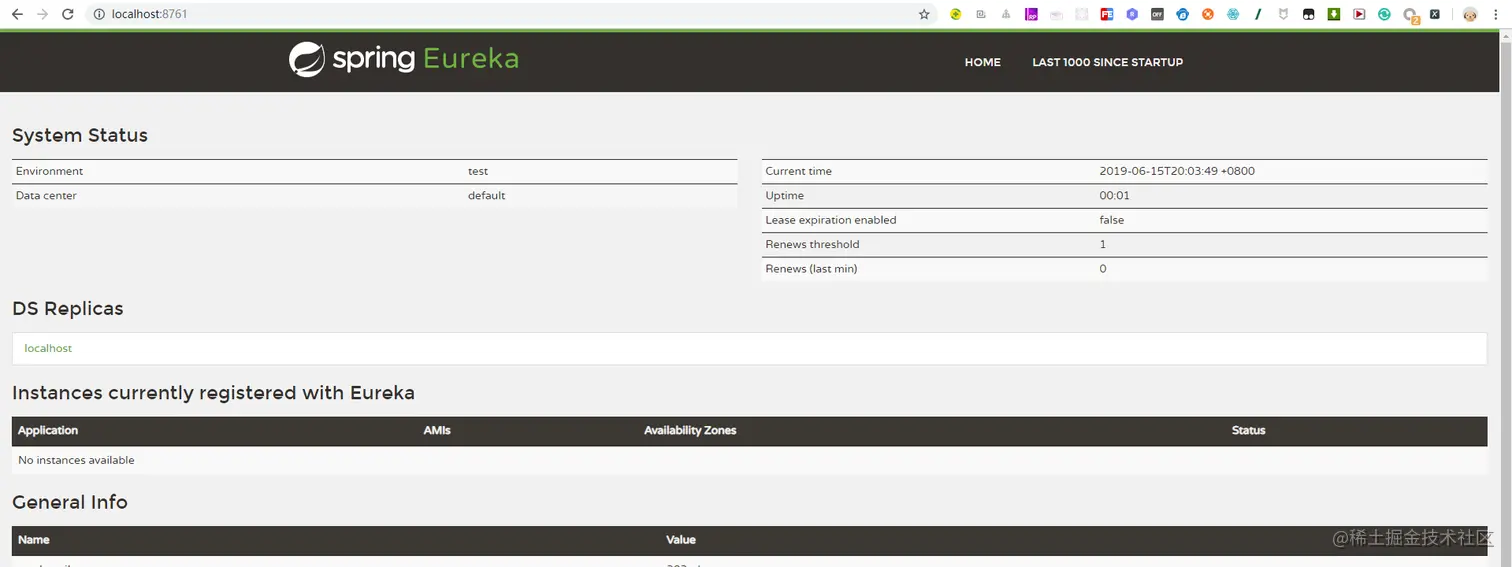Click the 'Instances currently registered with Eureka' heading
The height and width of the screenshot is (567, 1512).
[x=213, y=393]
